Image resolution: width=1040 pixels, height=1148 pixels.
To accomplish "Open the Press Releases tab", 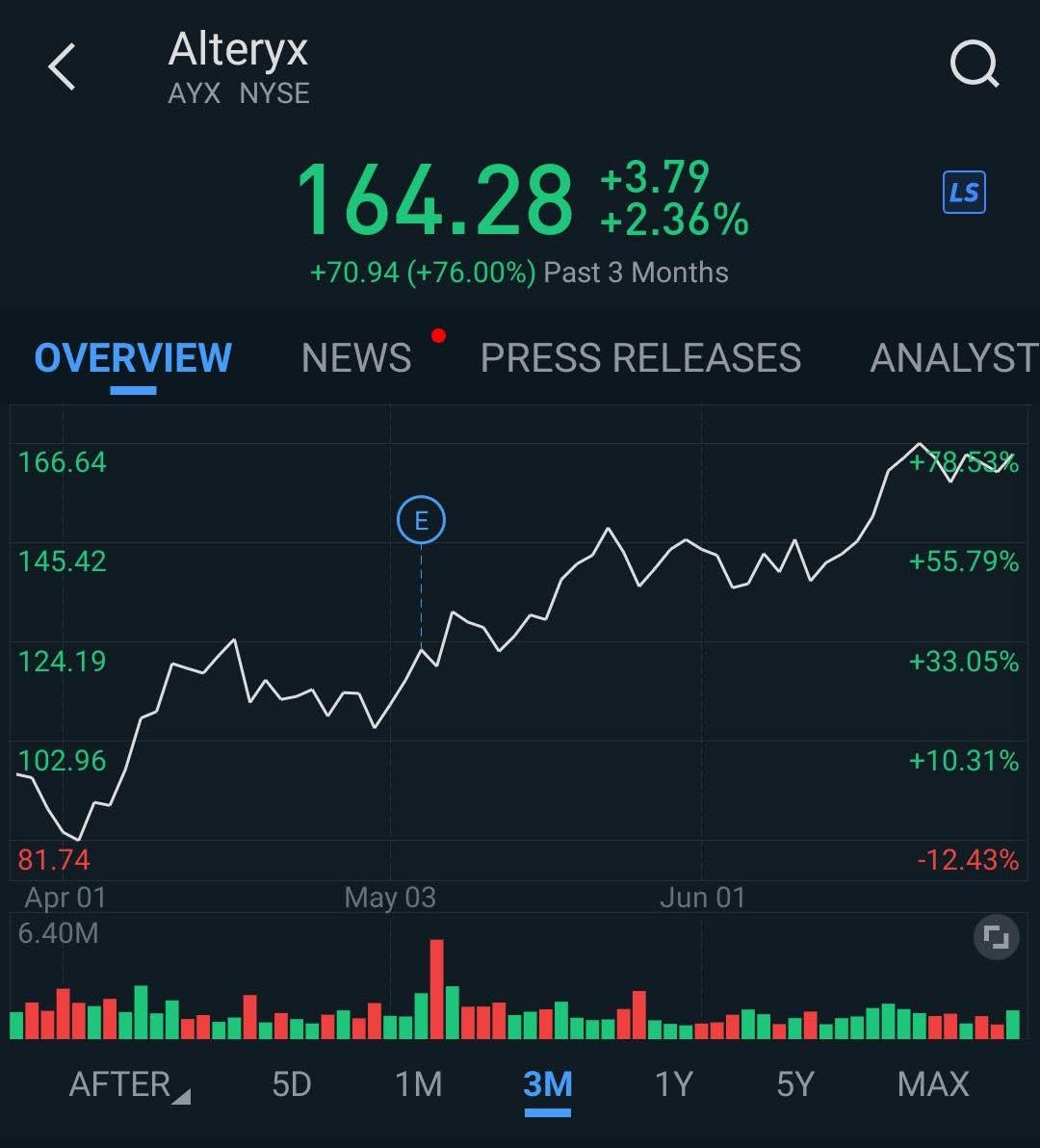I will point(640,358).
